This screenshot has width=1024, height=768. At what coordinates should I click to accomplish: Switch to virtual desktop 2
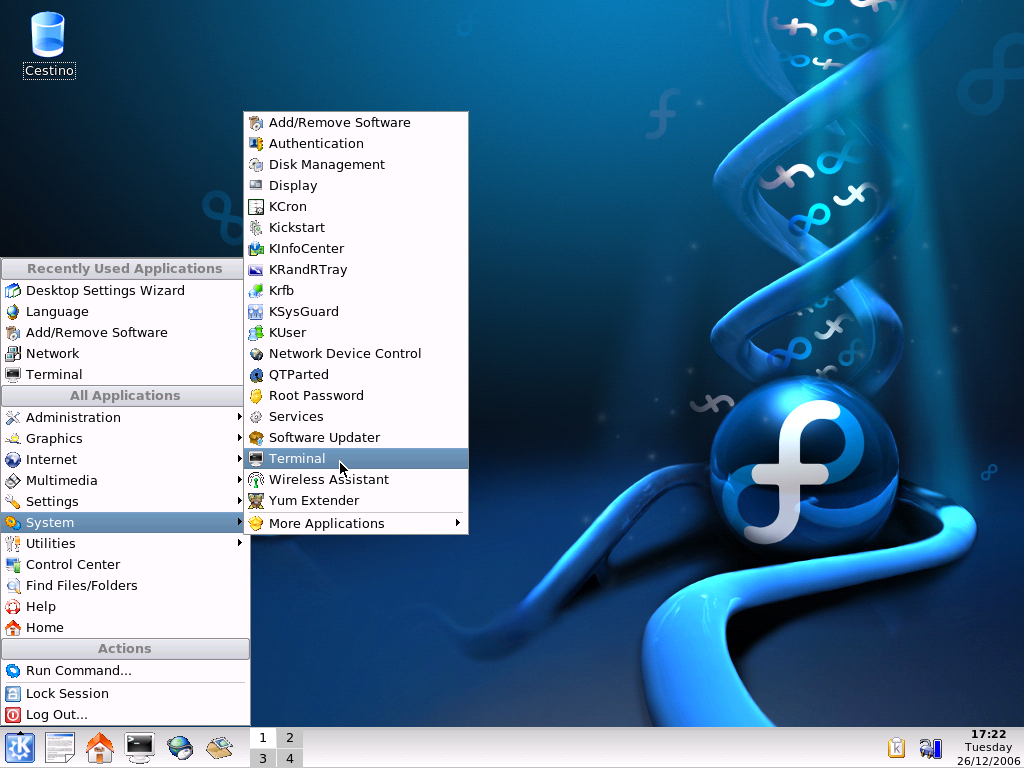[289, 738]
